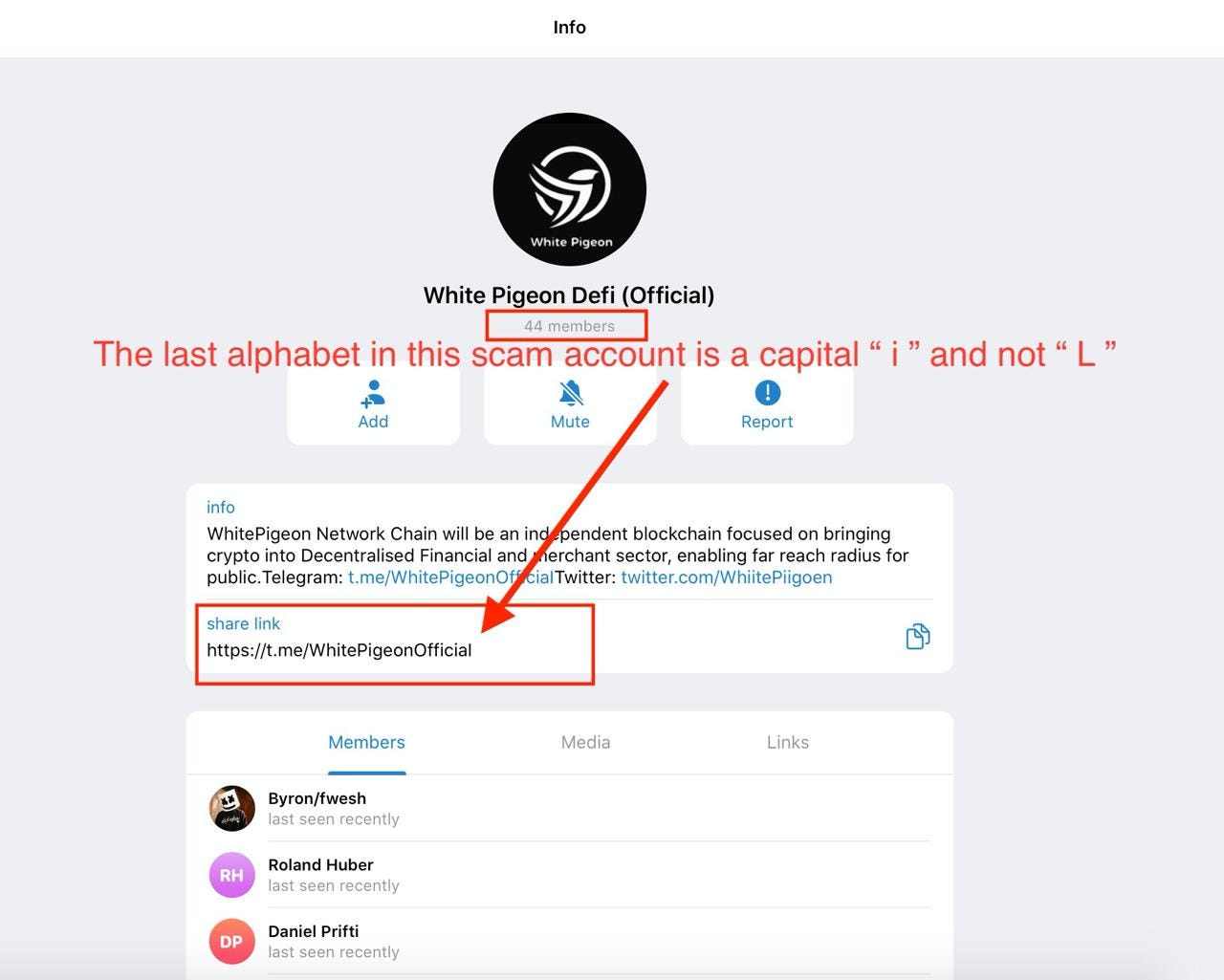Click the Add member icon
Viewport: 1224px width, 980px height.
(x=373, y=393)
